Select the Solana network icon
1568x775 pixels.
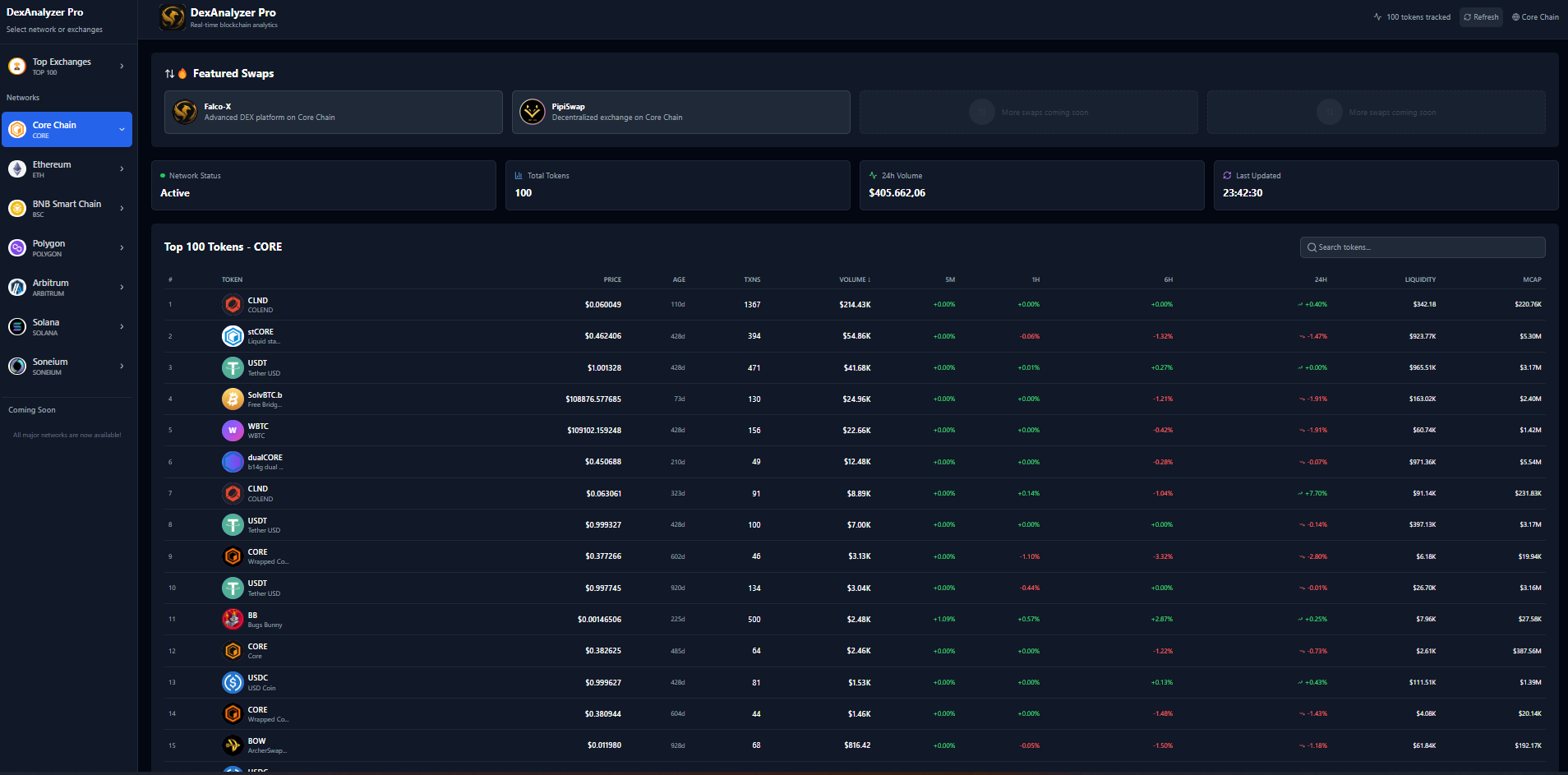point(17,326)
